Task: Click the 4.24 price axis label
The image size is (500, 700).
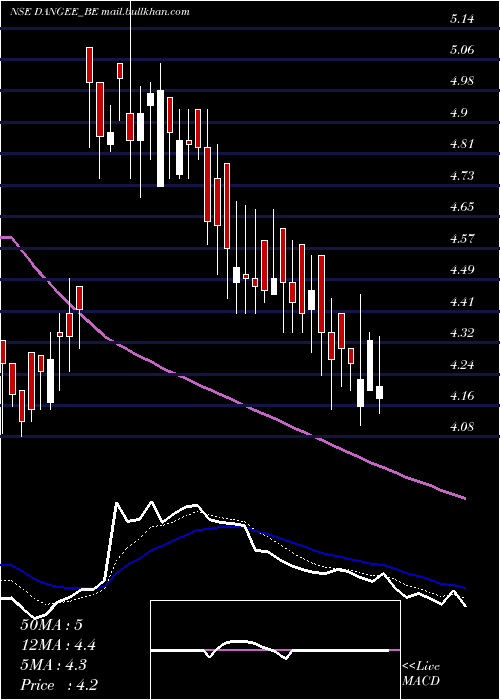Action: pyautogui.click(x=462, y=364)
